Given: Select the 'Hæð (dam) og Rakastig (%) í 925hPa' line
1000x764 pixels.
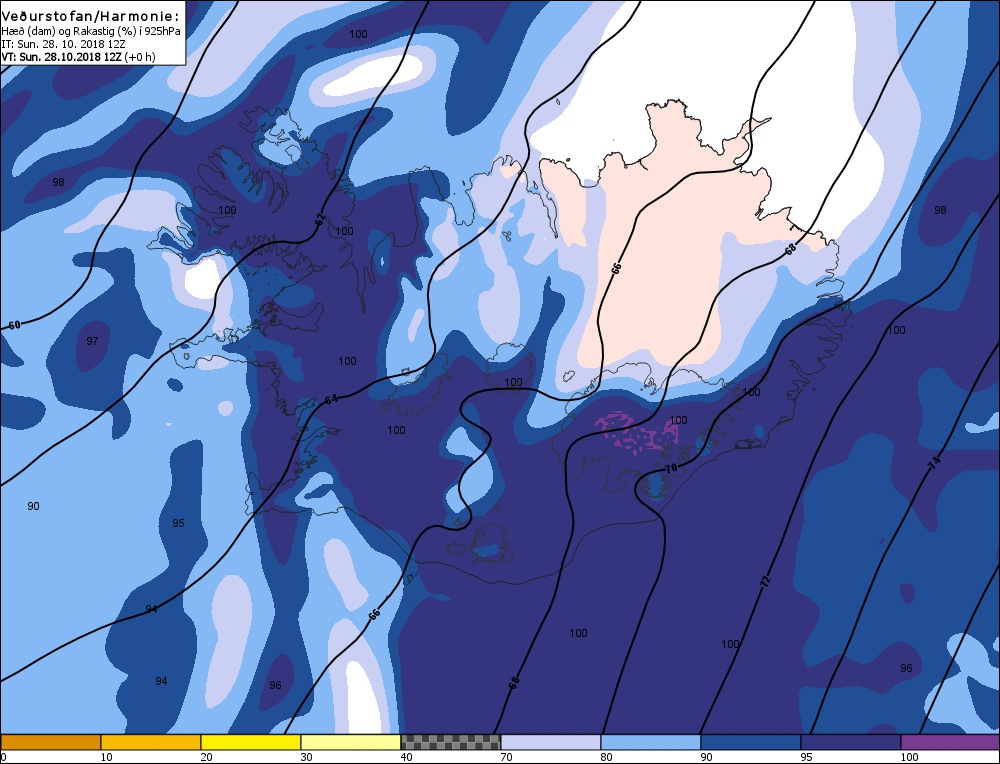Looking at the screenshot, I should pyautogui.click(x=91, y=31).
